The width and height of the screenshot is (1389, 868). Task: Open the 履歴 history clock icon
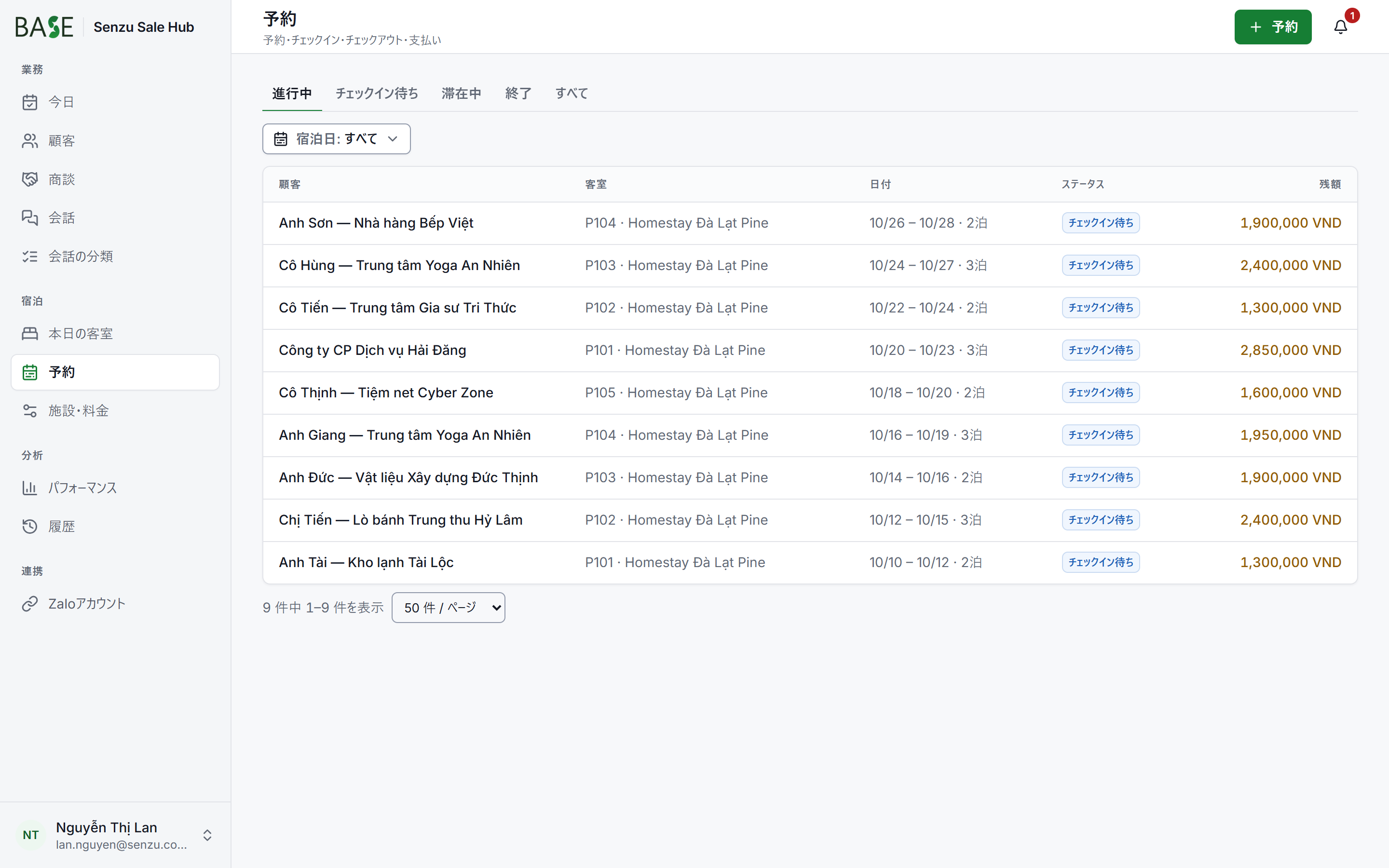coord(30,527)
